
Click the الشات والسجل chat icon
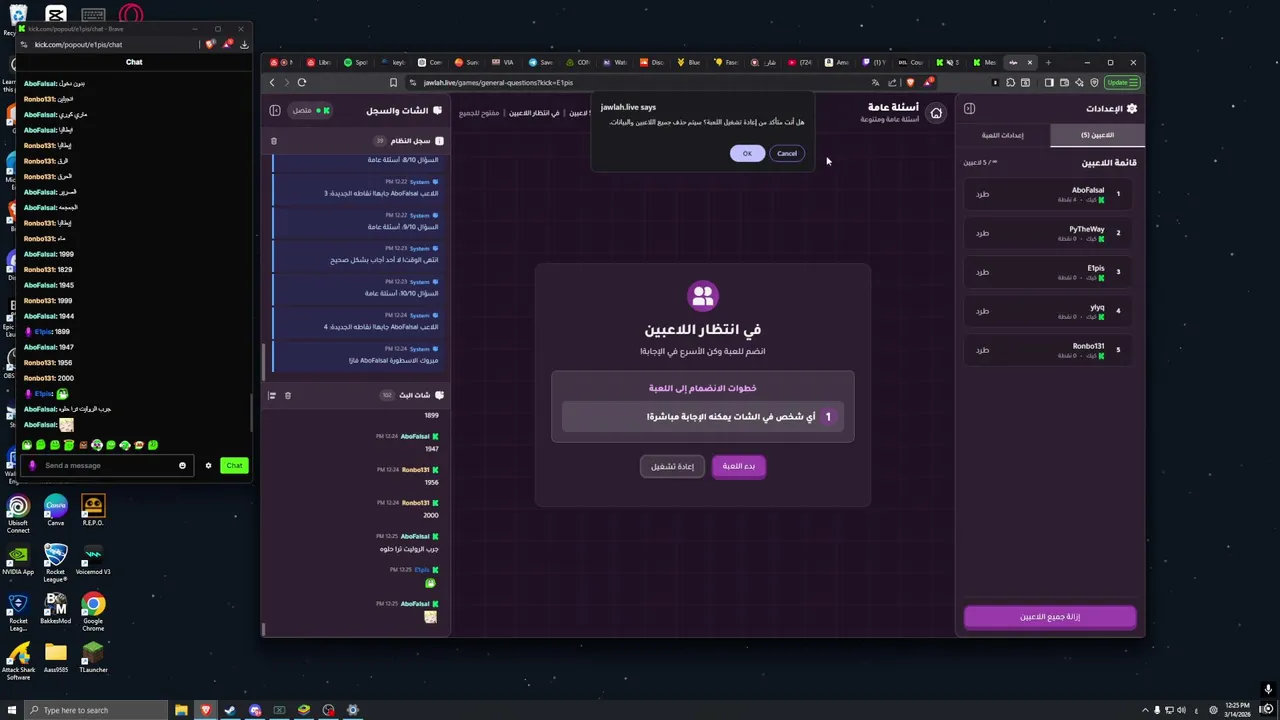pos(437,111)
